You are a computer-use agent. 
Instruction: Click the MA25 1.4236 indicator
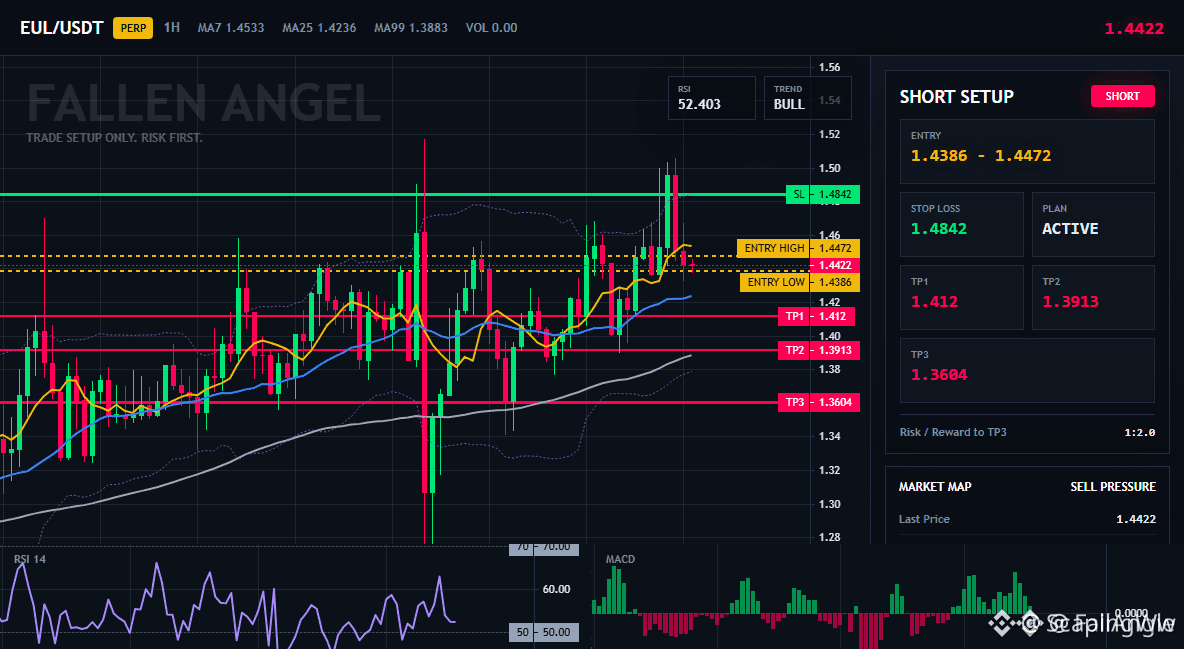(x=319, y=28)
